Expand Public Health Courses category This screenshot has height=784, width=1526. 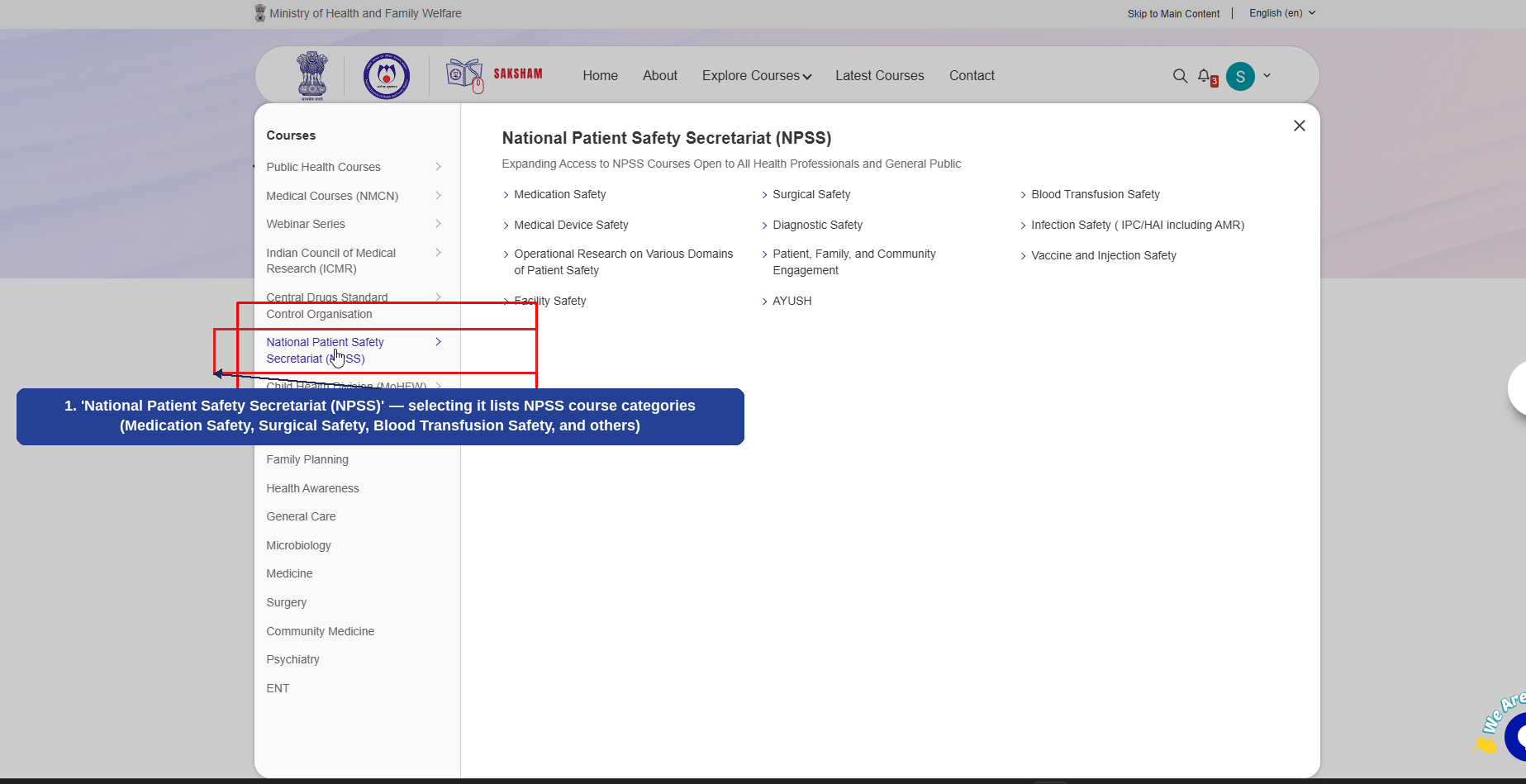tap(354, 167)
